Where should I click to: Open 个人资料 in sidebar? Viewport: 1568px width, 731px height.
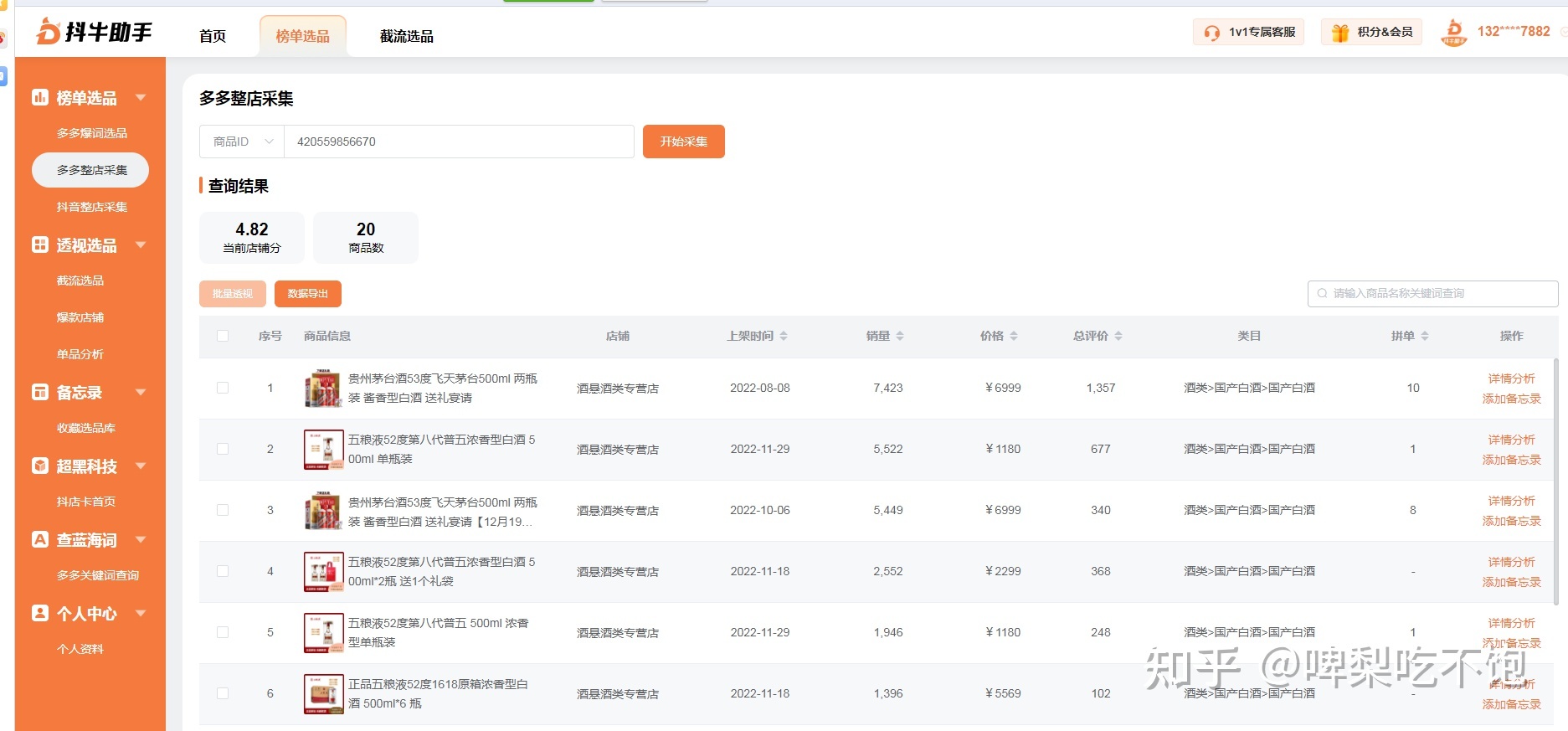click(80, 649)
